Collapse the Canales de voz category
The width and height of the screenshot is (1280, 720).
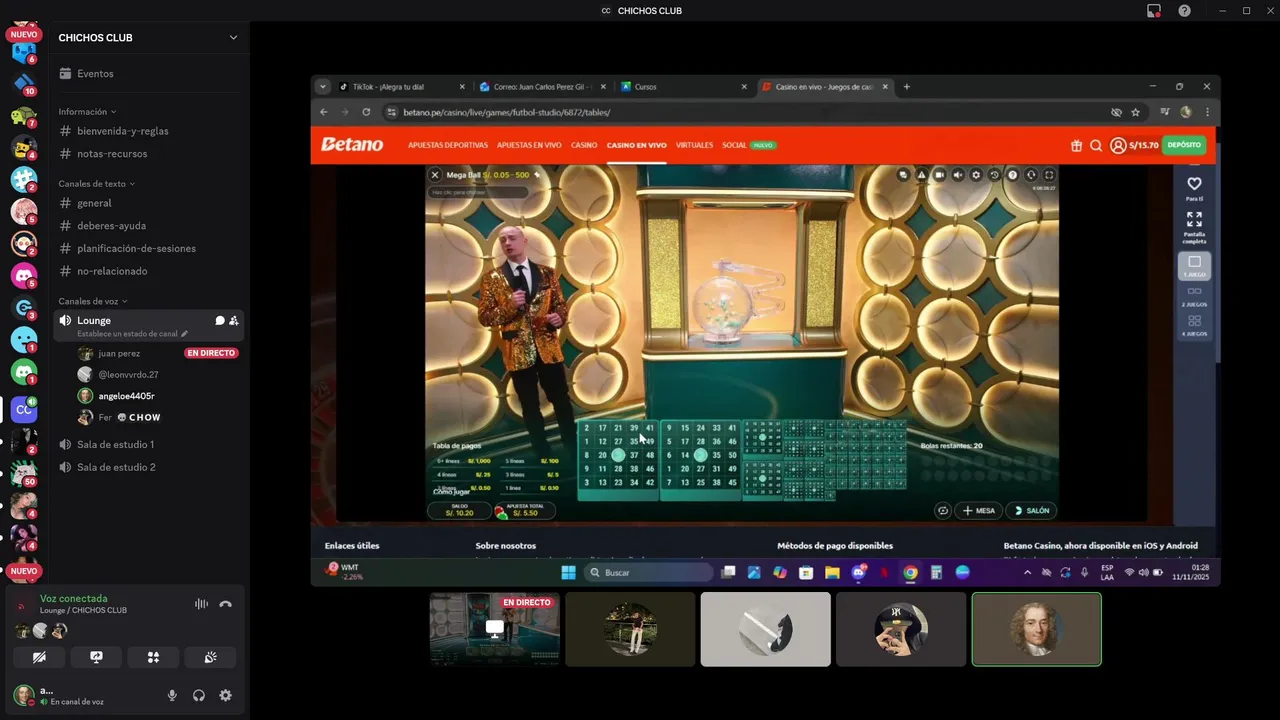(93, 301)
